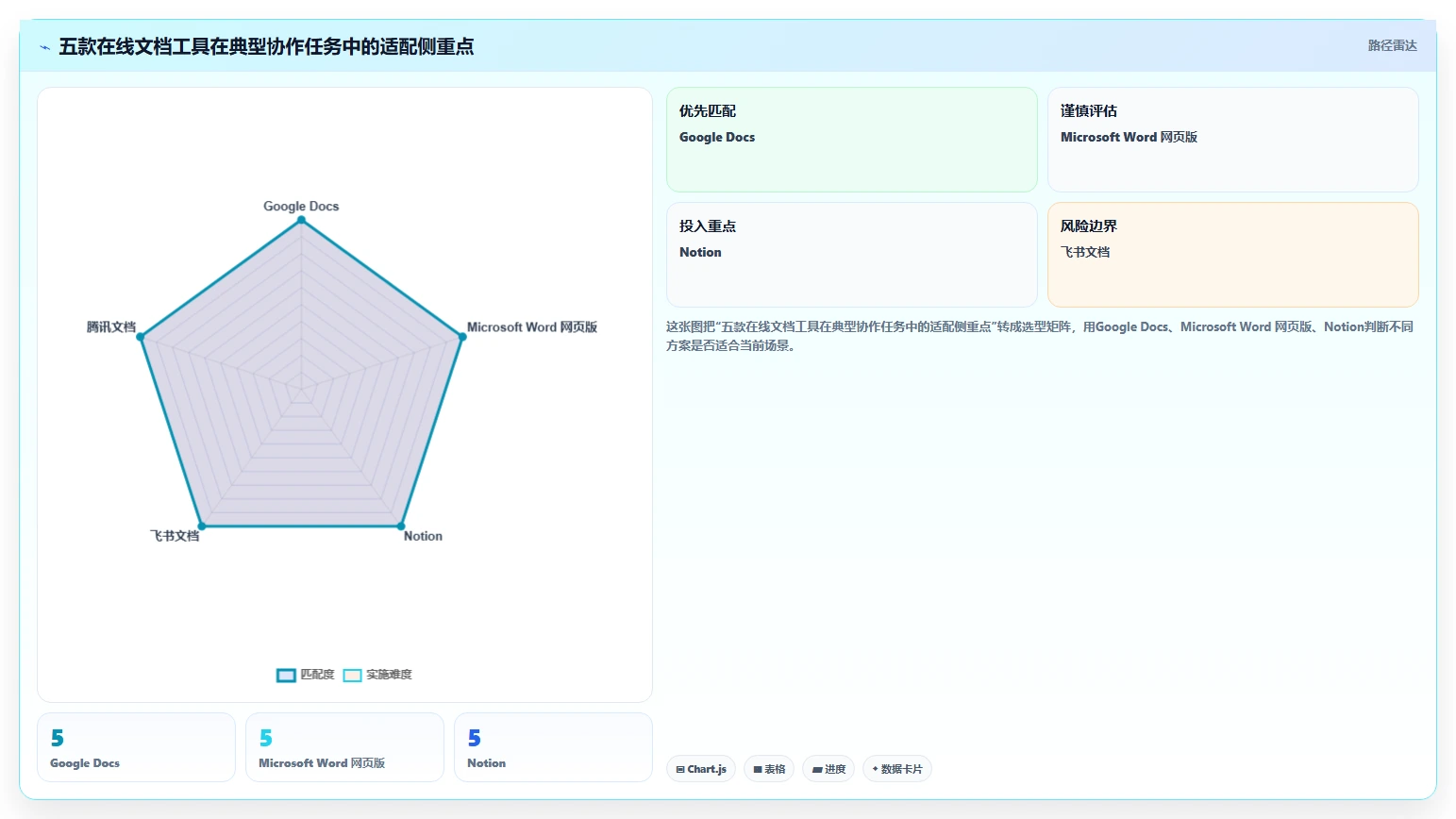Click the Google Docs radar data point
The height and width of the screenshot is (819, 1456).
tap(301, 220)
